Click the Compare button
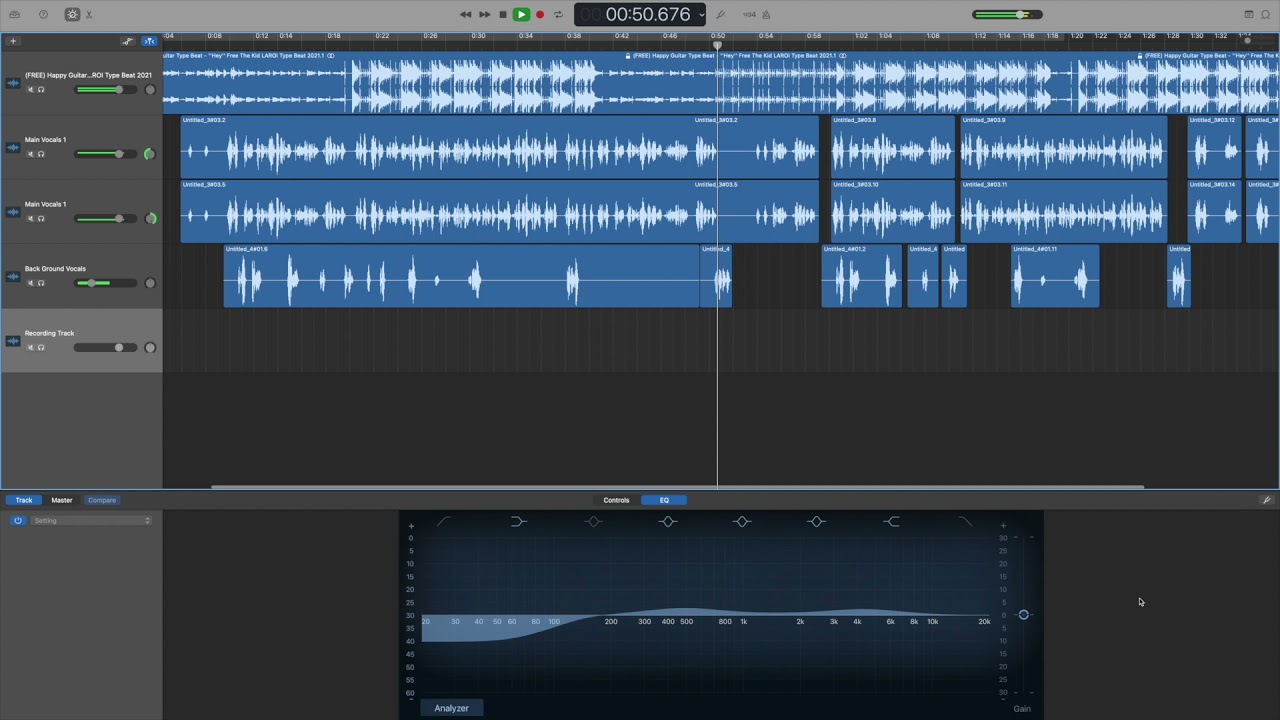Image resolution: width=1280 pixels, height=720 pixels. tap(102, 500)
